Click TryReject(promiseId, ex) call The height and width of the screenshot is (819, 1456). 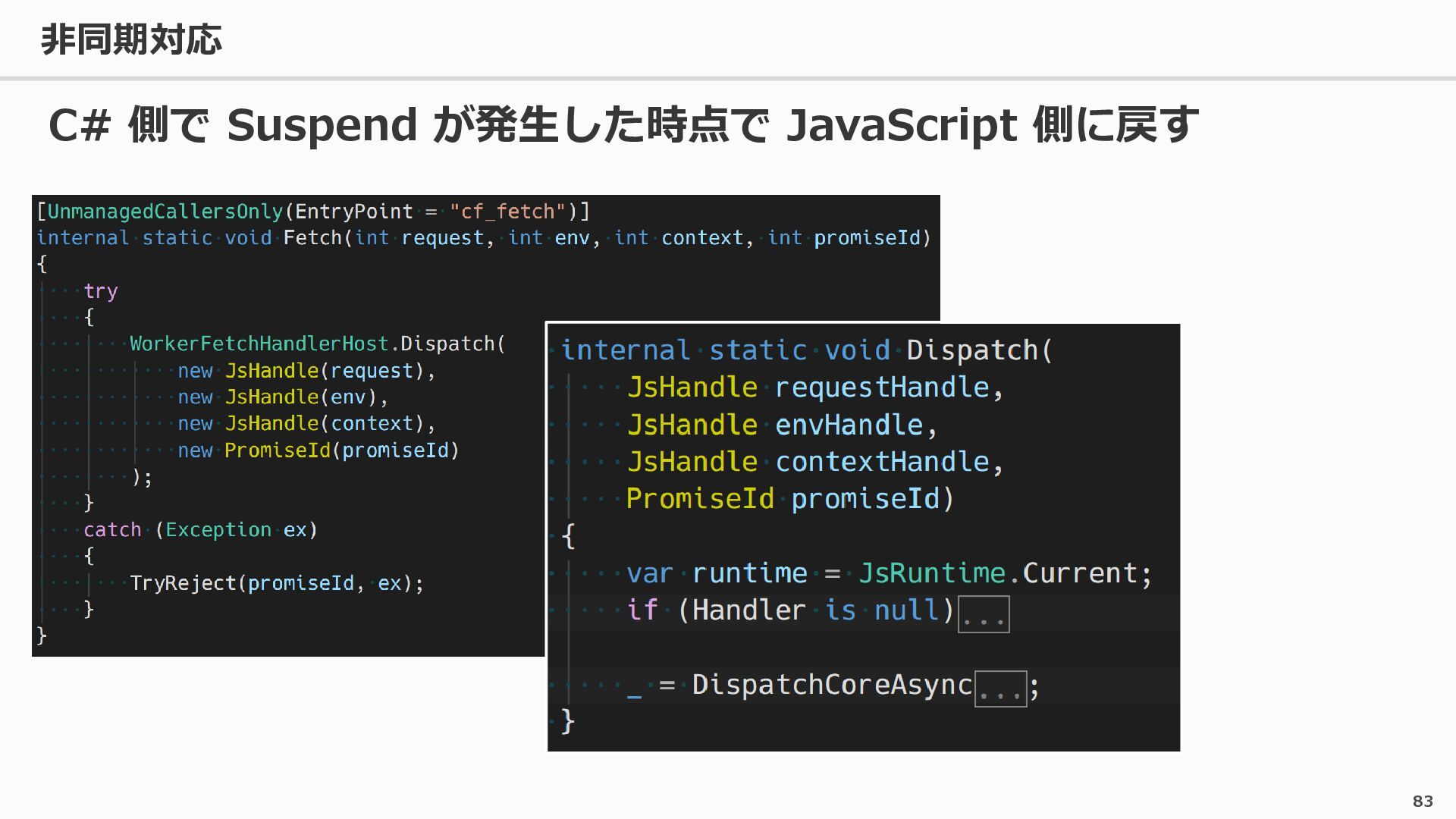(277, 583)
